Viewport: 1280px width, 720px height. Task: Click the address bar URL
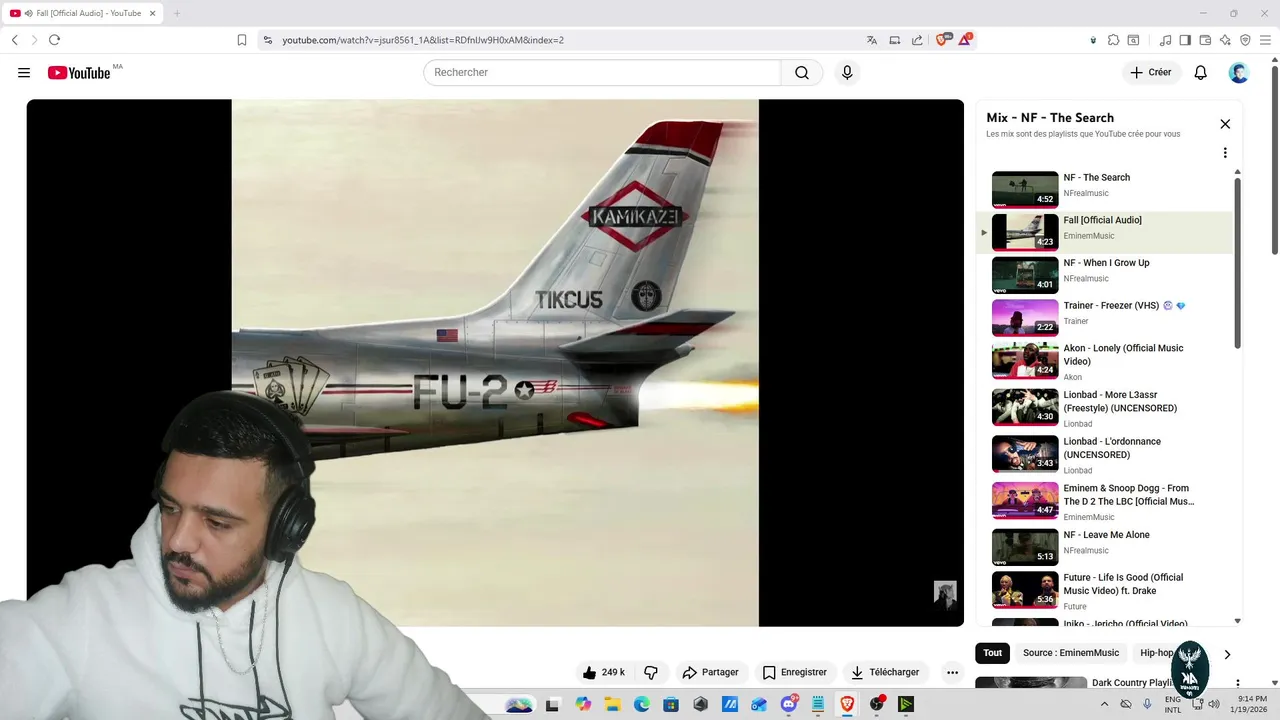coord(423,40)
